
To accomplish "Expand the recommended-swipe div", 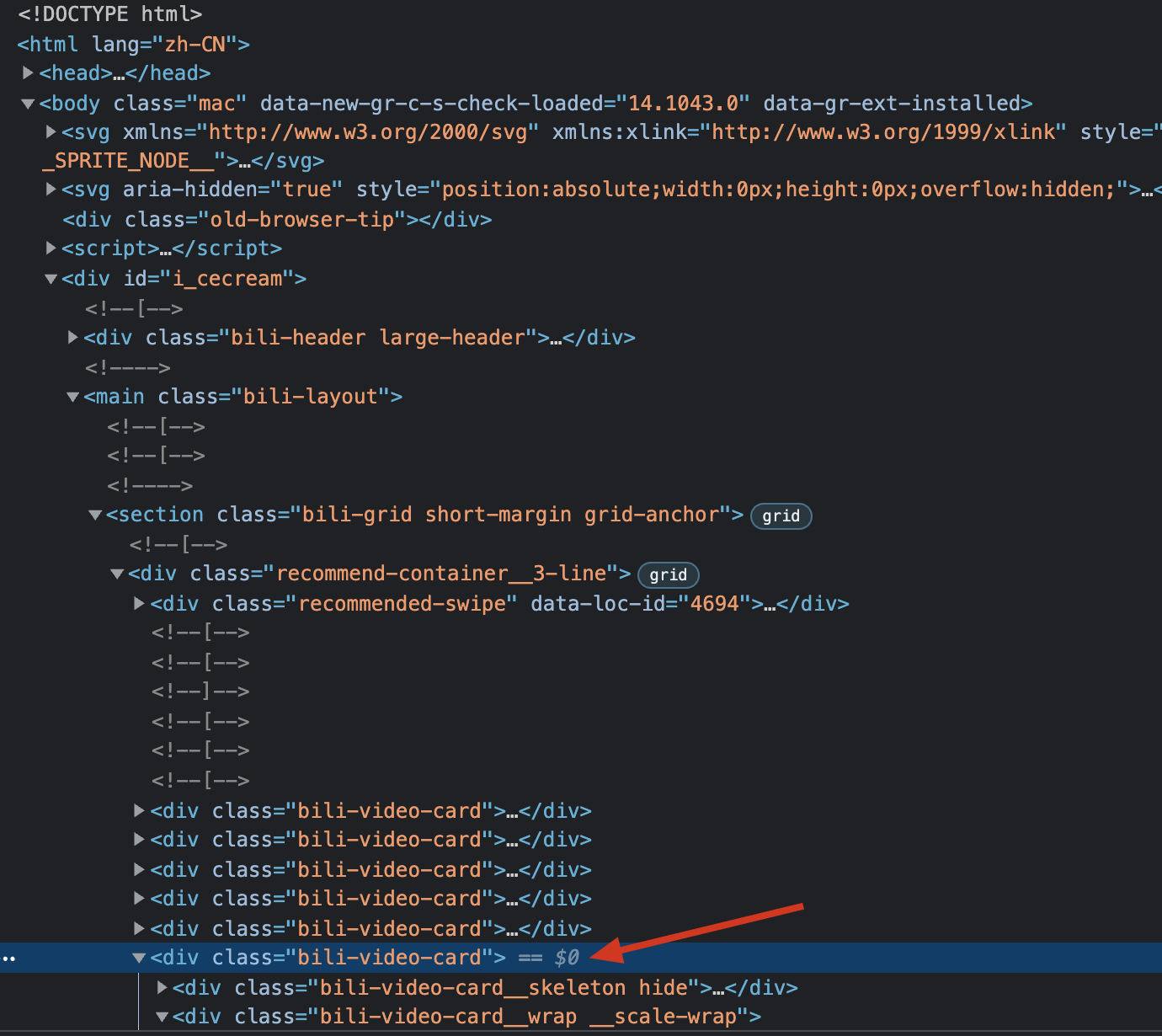I will click(x=139, y=604).
